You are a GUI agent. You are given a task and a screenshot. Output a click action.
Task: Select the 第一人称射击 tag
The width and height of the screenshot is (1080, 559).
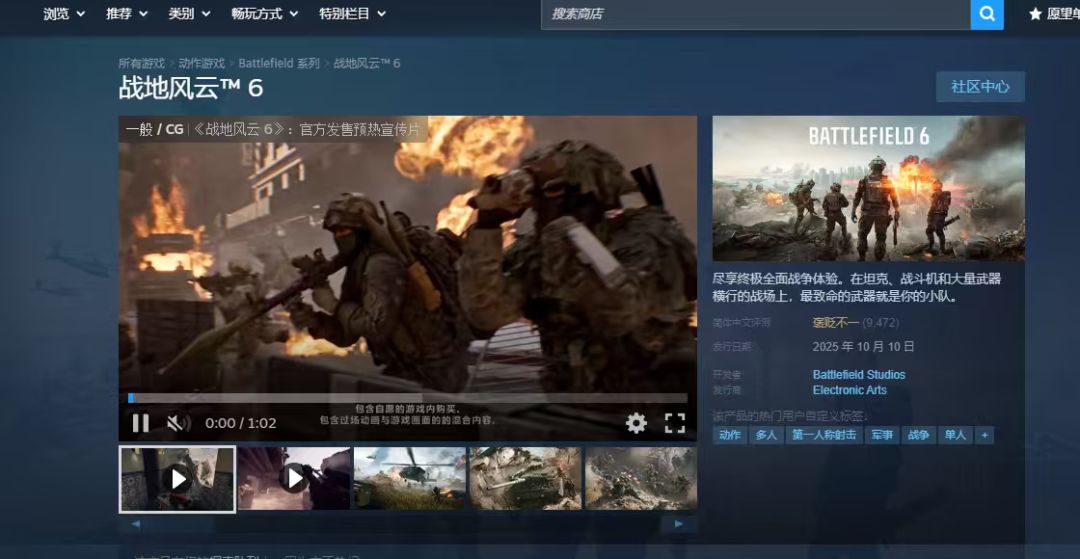pyautogui.click(x=824, y=435)
